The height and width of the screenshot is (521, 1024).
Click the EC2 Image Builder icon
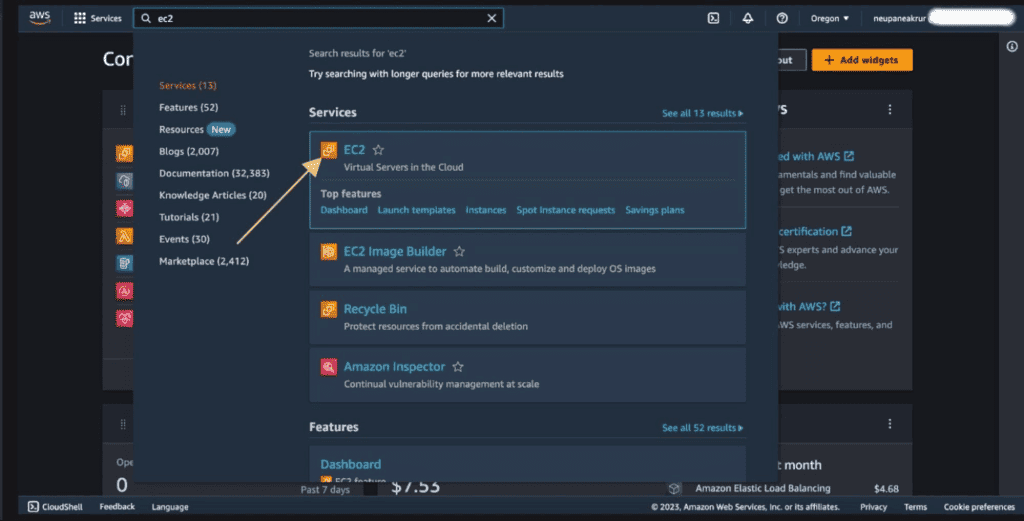[328, 251]
